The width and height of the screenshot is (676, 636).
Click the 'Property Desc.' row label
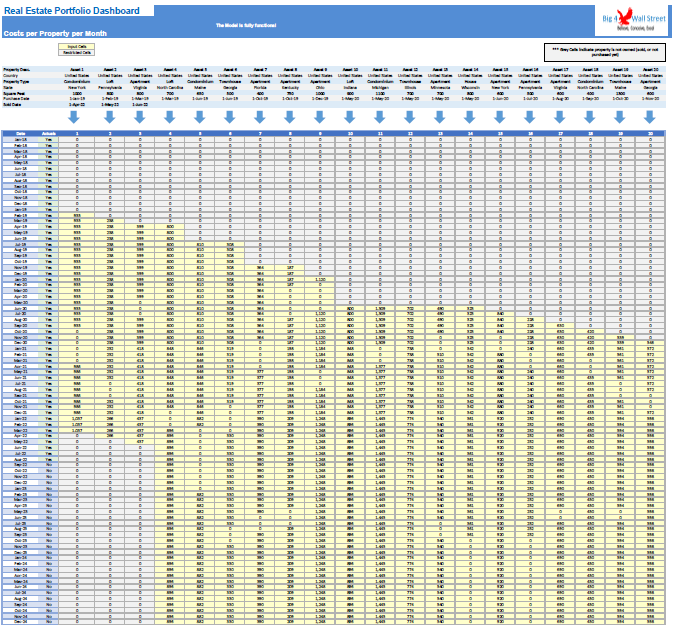point(16,69)
